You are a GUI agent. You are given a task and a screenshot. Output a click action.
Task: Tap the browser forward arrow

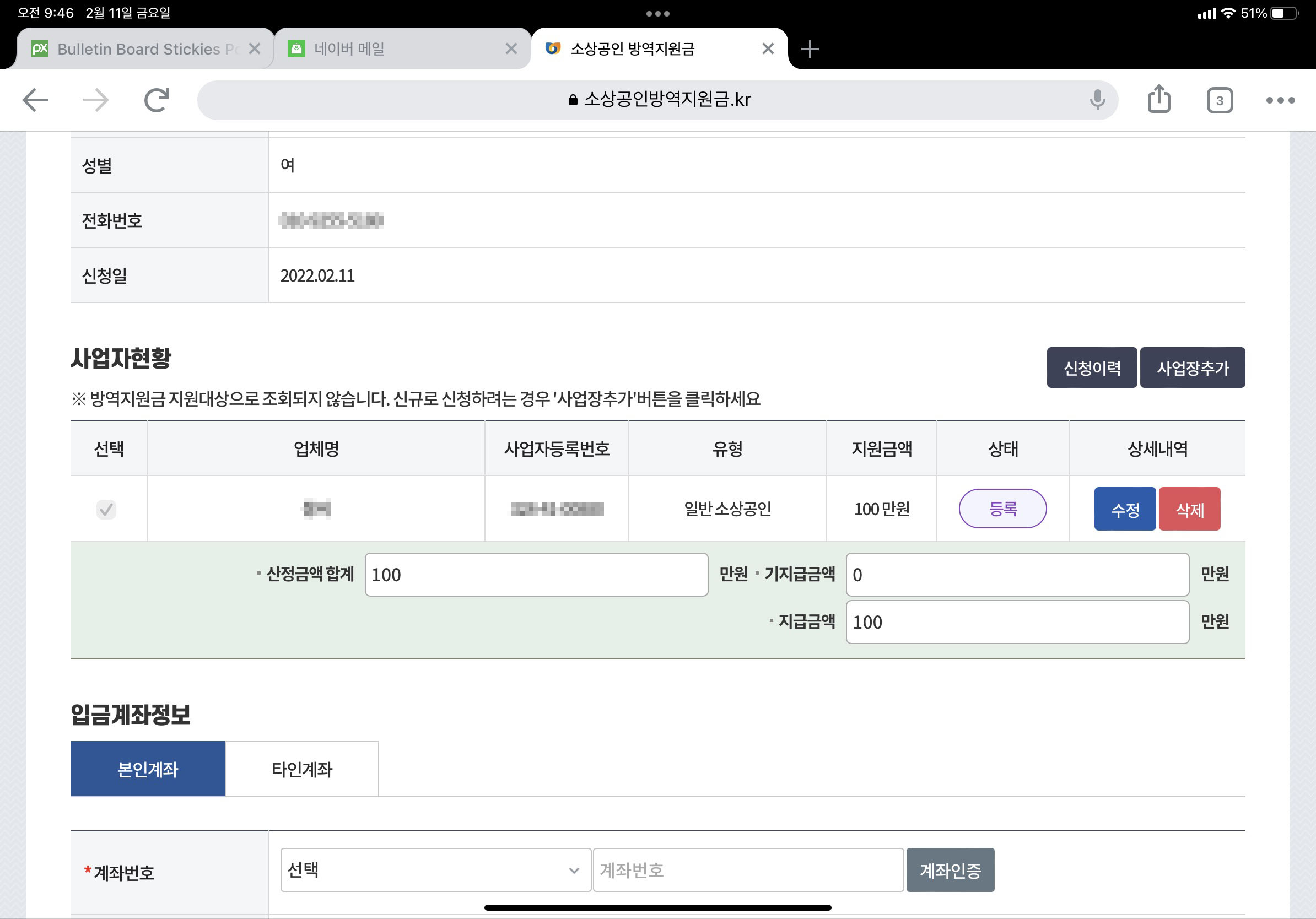(x=96, y=100)
